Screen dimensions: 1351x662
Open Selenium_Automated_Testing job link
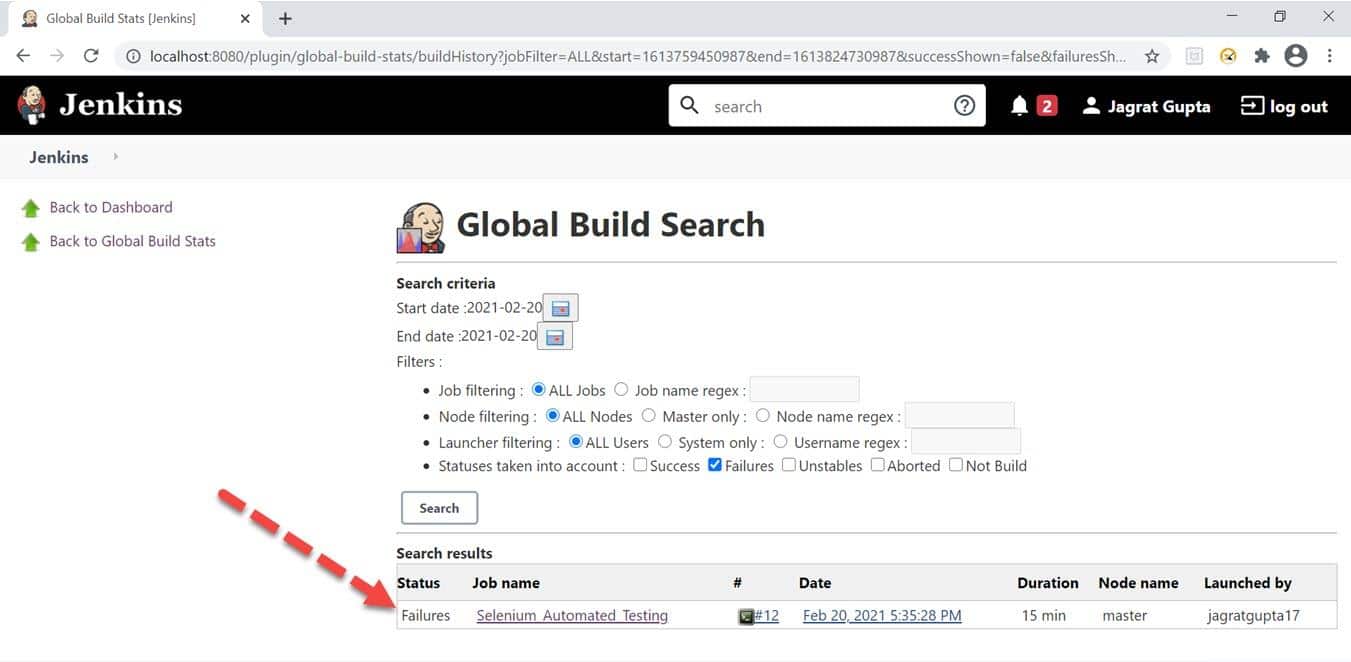coord(572,616)
